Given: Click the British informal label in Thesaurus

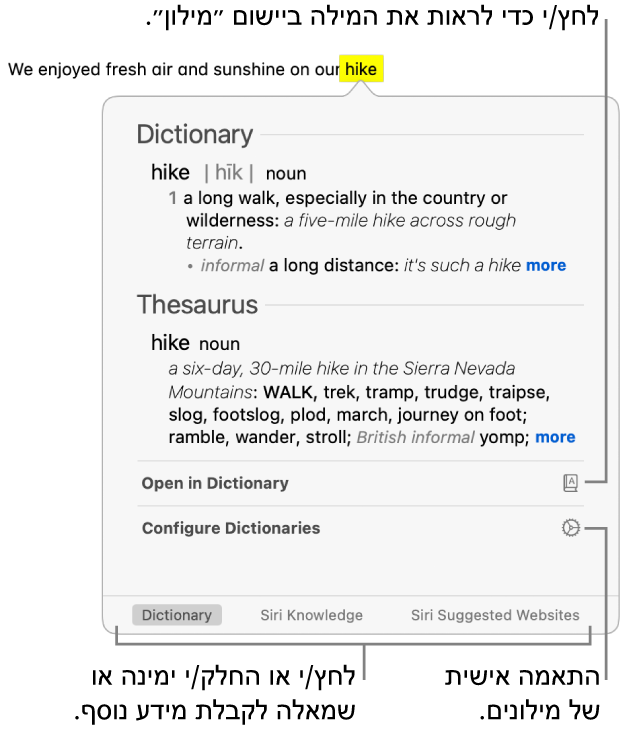Looking at the screenshot, I should point(415,437).
